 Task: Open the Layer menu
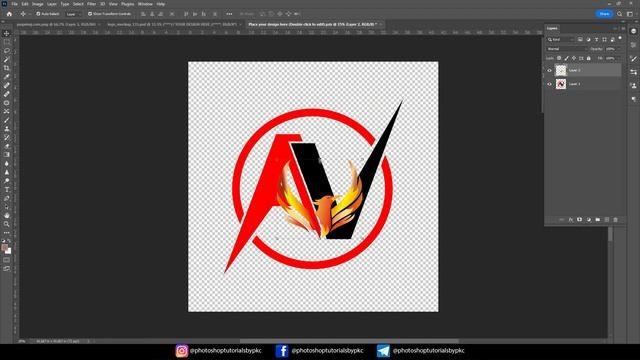click(x=52, y=4)
